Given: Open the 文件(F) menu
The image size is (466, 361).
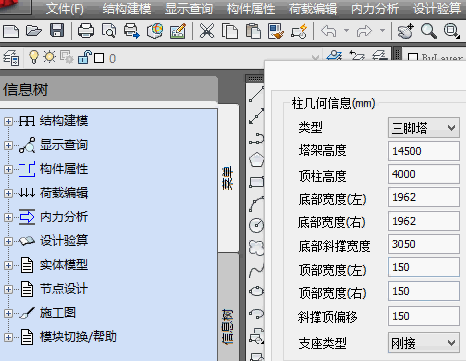Looking at the screenshot, I should point(64,8).
